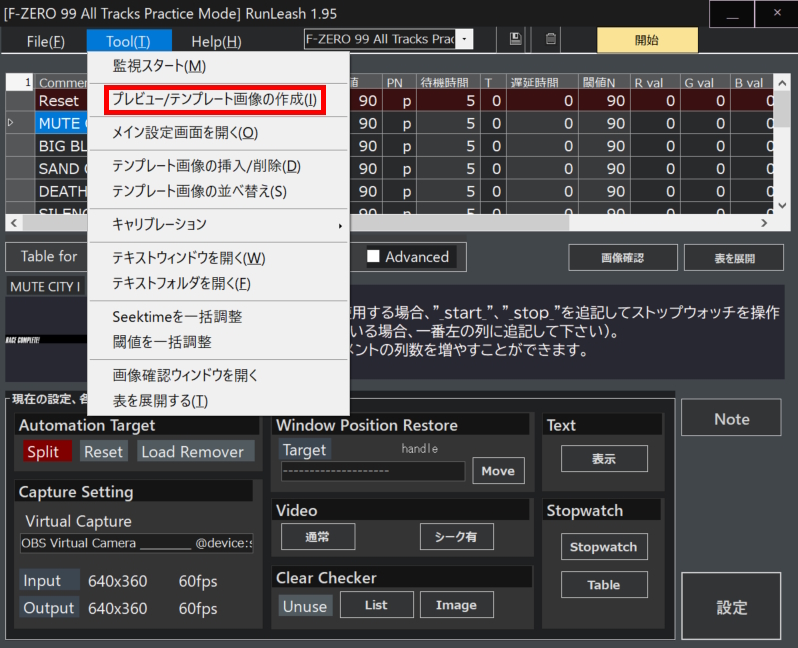Click the yellow 開始 start button
This screenshot has height=648, width=798.
(x=647, y=40)
